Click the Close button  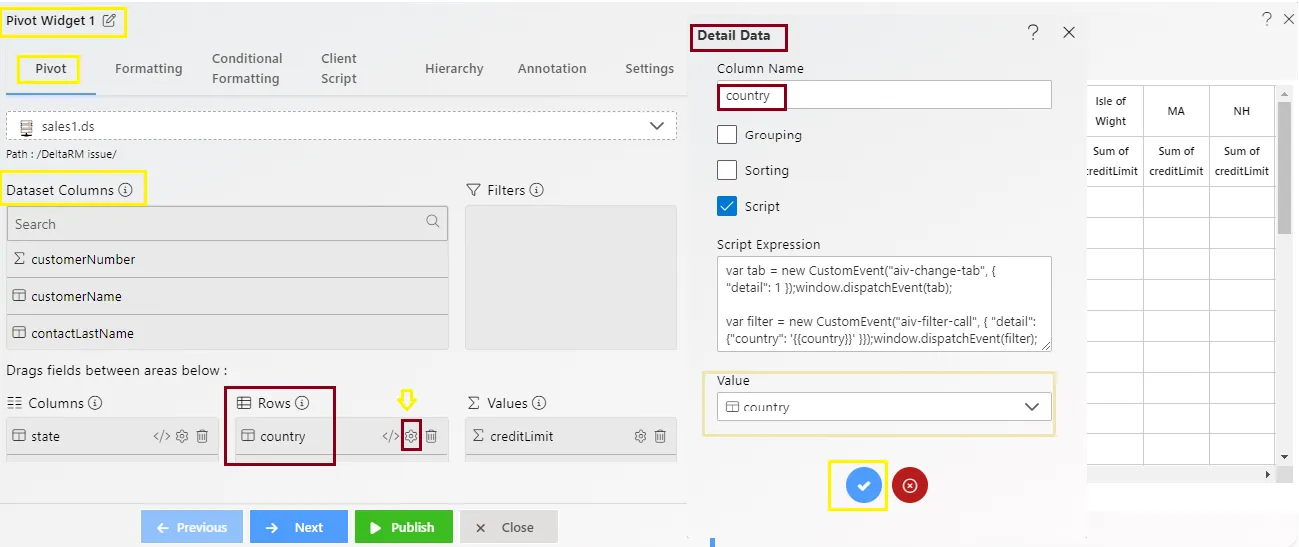[x=509, y=527]
